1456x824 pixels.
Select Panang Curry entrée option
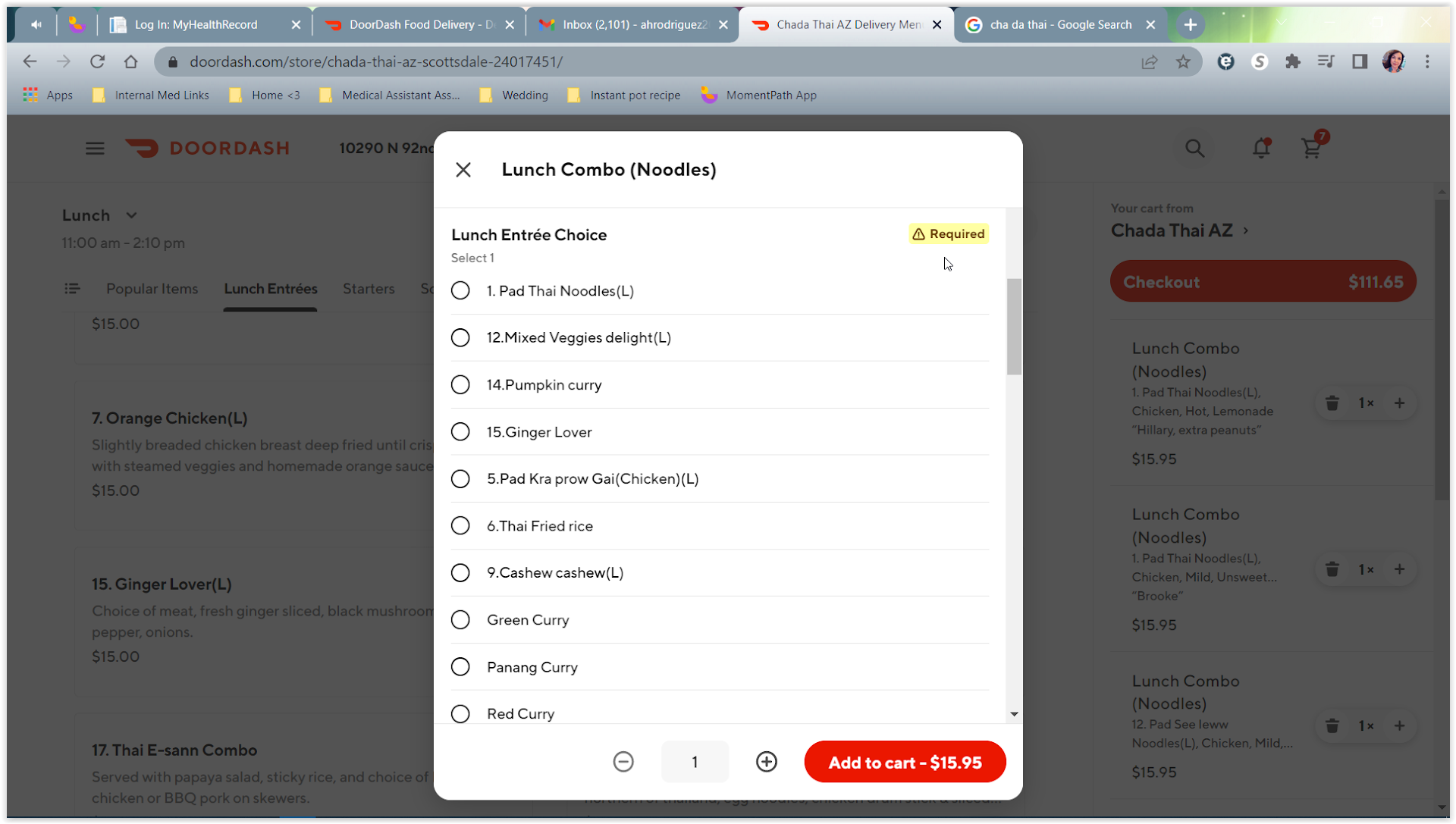click(x=460, y=667)
